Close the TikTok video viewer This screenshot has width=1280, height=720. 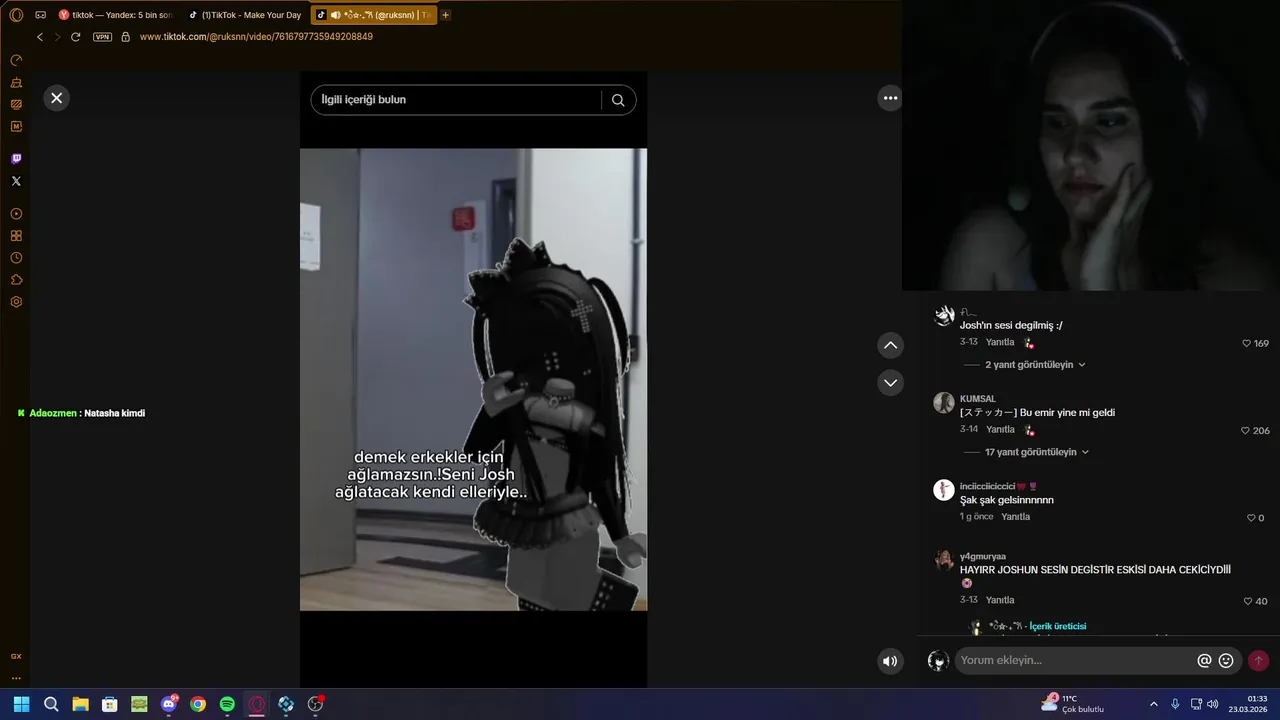(56, 98)
